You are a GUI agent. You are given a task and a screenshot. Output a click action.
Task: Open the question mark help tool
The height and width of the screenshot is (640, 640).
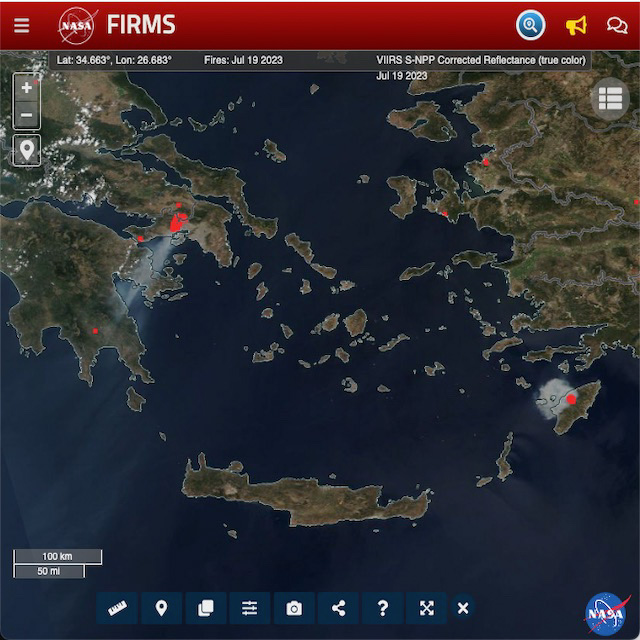382,608
